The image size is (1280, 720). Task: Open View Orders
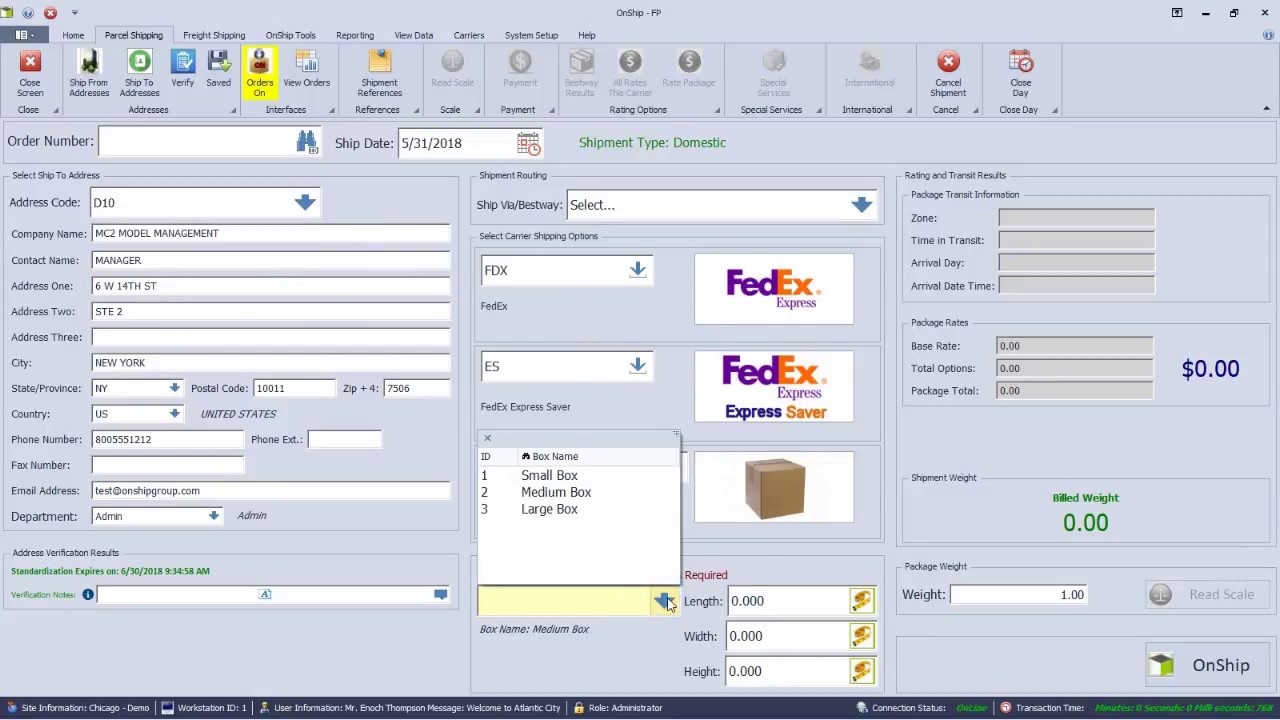(x=307, y=70)
